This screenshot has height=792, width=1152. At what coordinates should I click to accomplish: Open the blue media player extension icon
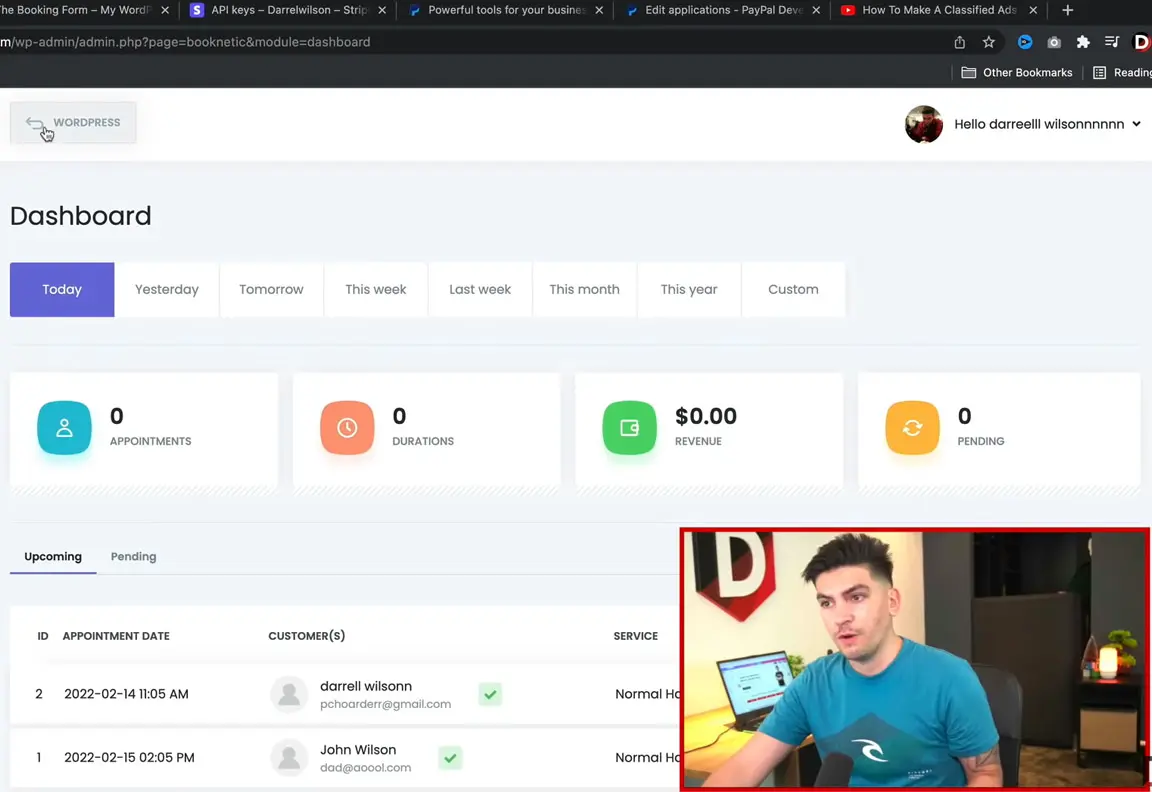[x=1024, y=42]
